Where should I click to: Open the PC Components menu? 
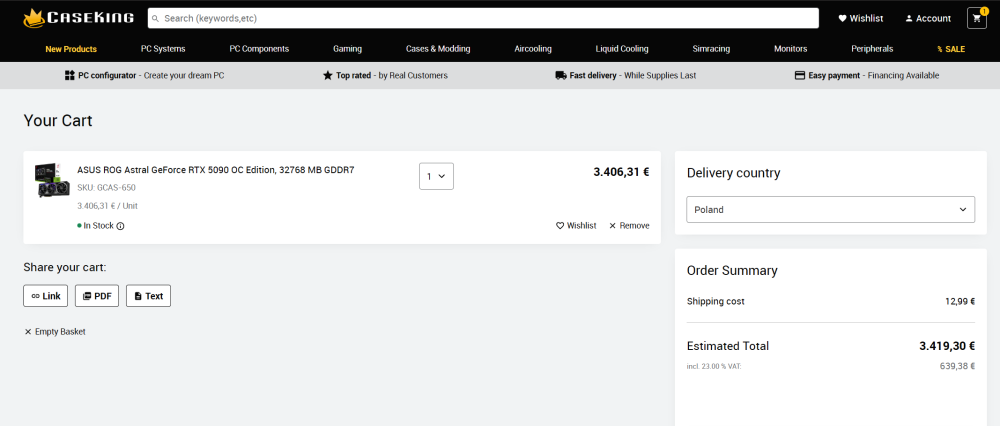click(x=259, y=49)
